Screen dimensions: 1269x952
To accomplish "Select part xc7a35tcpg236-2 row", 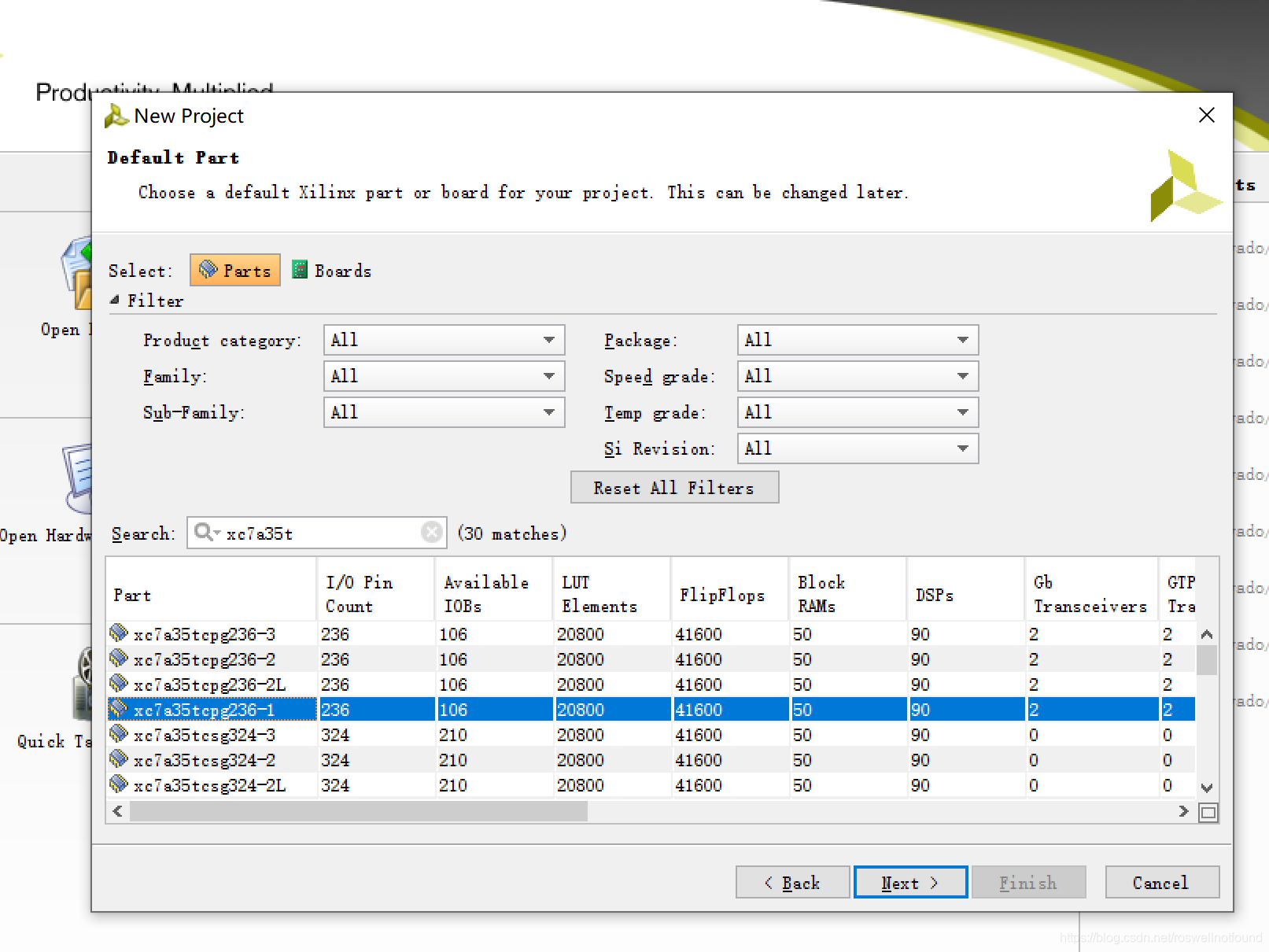I will pyautogui.click(x=651, y=659).
